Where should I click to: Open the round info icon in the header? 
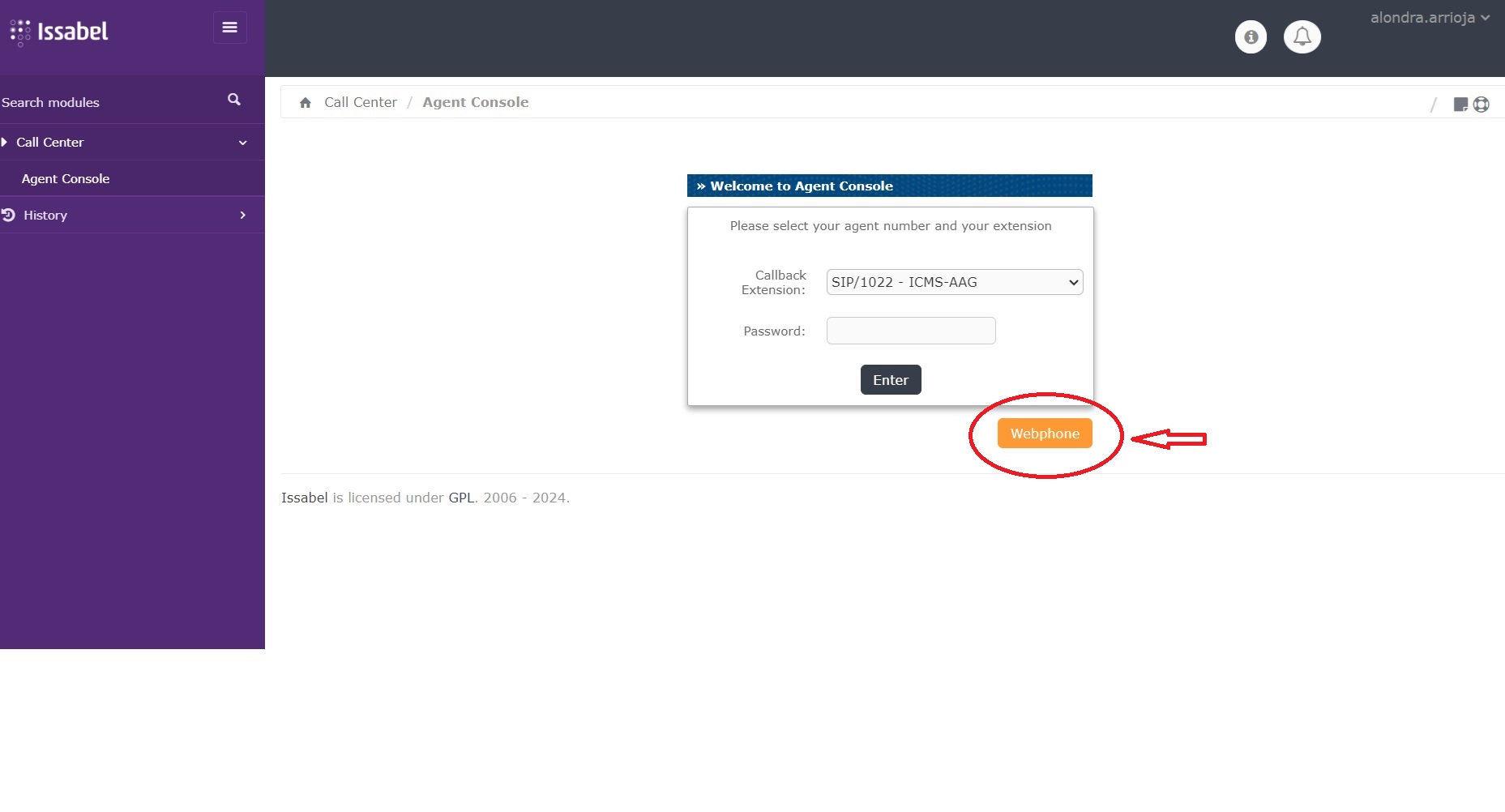[x=1251, y=37]
